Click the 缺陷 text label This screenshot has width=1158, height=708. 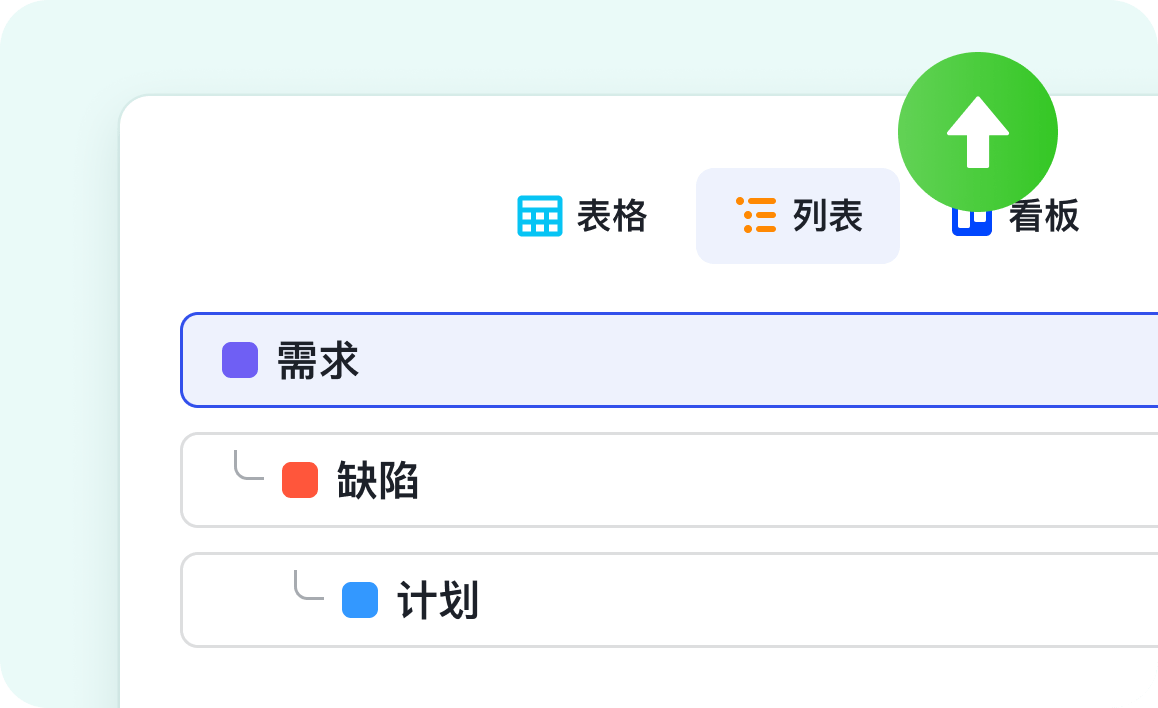click(x=378, y=481)
